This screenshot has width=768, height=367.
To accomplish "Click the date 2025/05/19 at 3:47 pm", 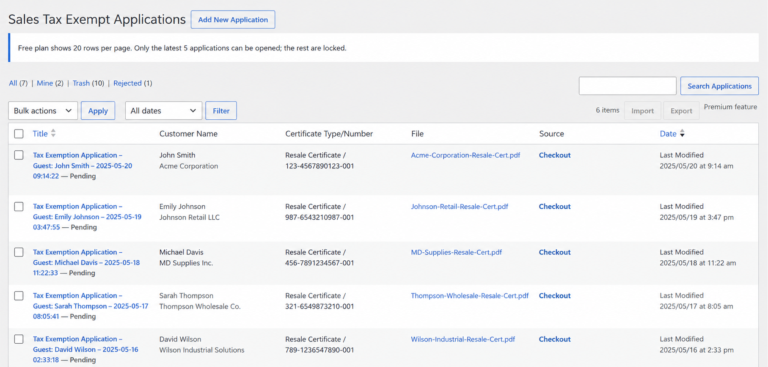I will point(696,217).
